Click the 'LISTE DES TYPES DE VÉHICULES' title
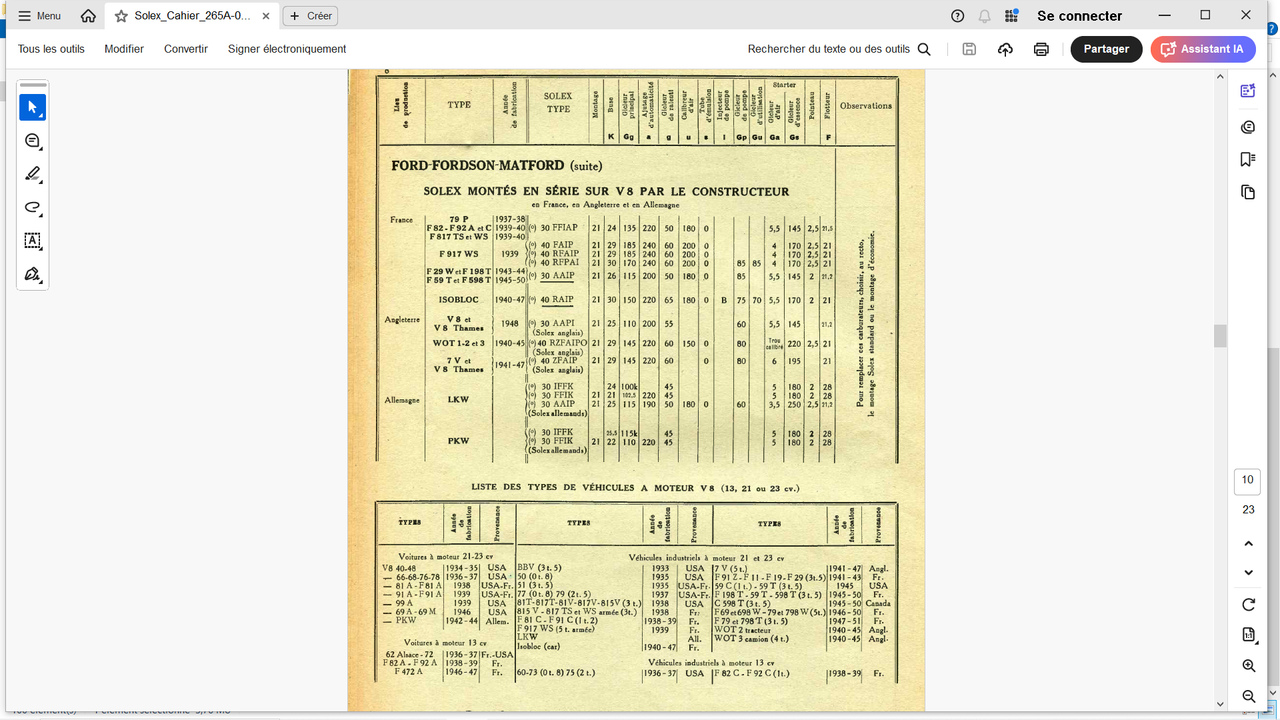 click(635, 488)
